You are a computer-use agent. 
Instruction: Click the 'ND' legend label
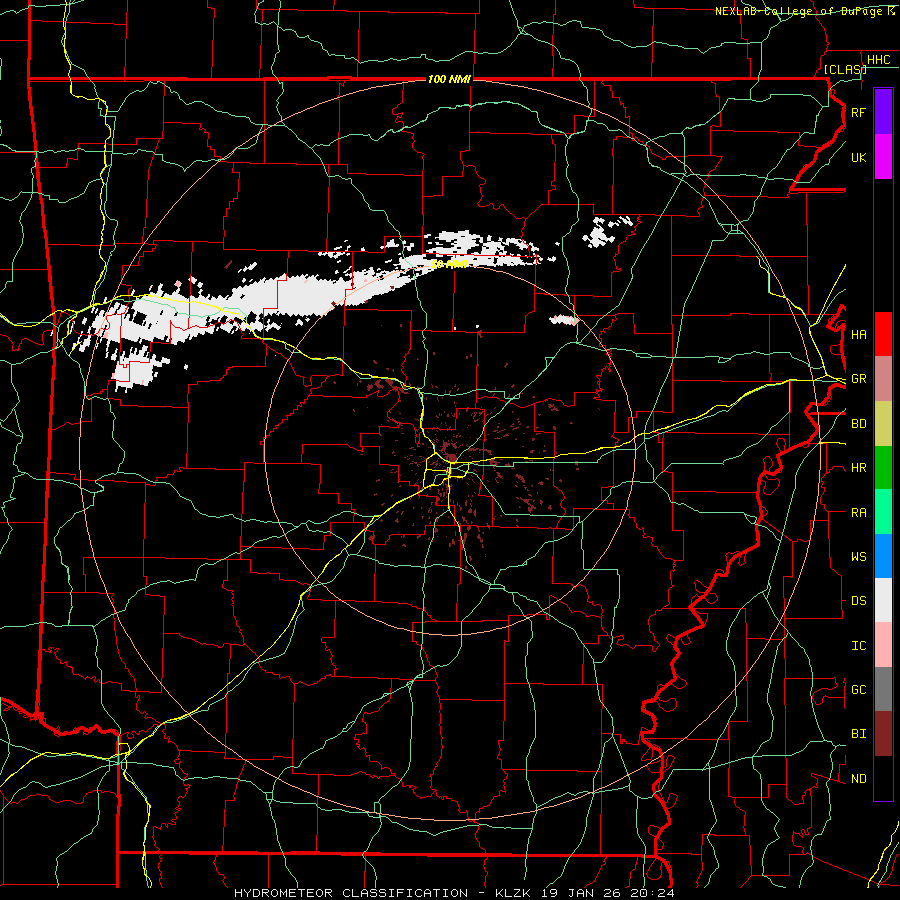click(x=858, y=779)
